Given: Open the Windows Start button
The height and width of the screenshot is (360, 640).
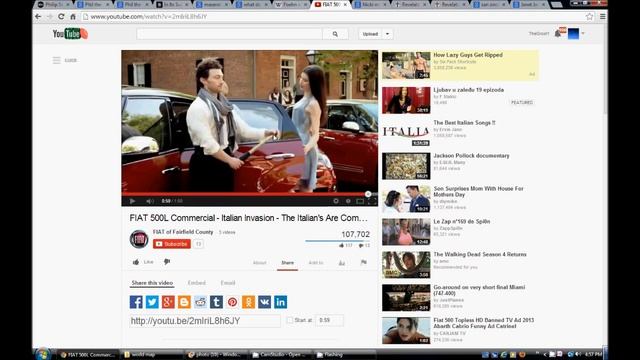Looking at the screenshot, I should coord(42,354).
